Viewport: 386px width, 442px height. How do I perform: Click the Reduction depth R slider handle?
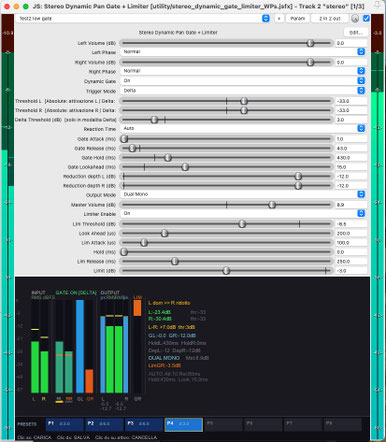pyautogui.click(x=298, y=185)
